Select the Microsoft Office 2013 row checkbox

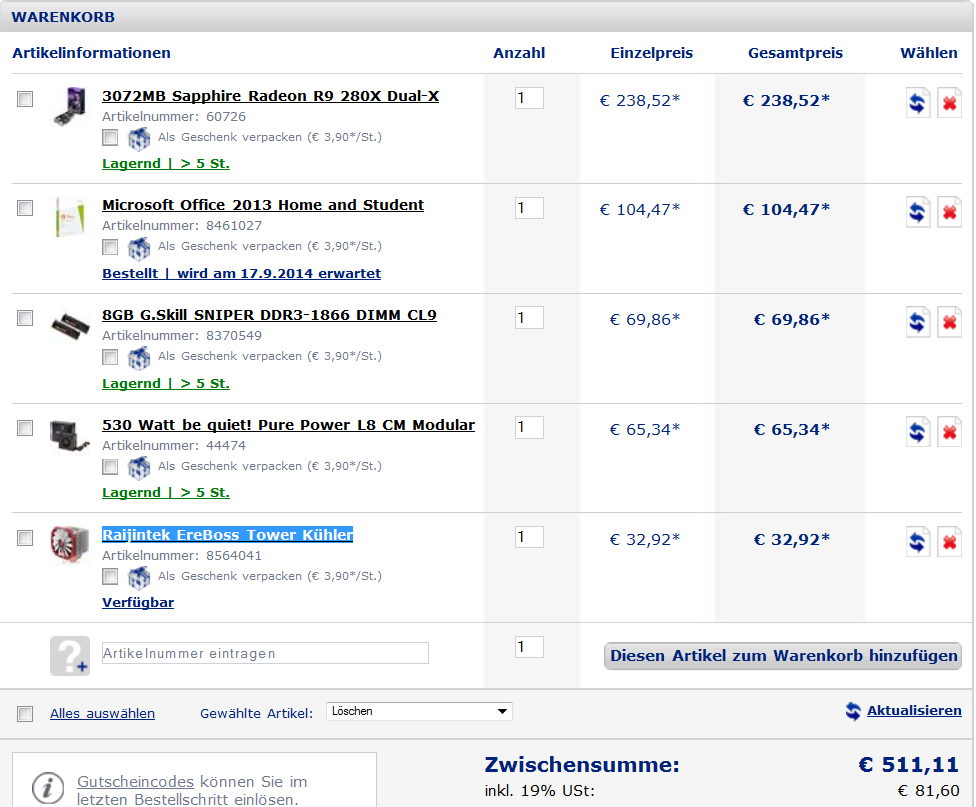25,208
